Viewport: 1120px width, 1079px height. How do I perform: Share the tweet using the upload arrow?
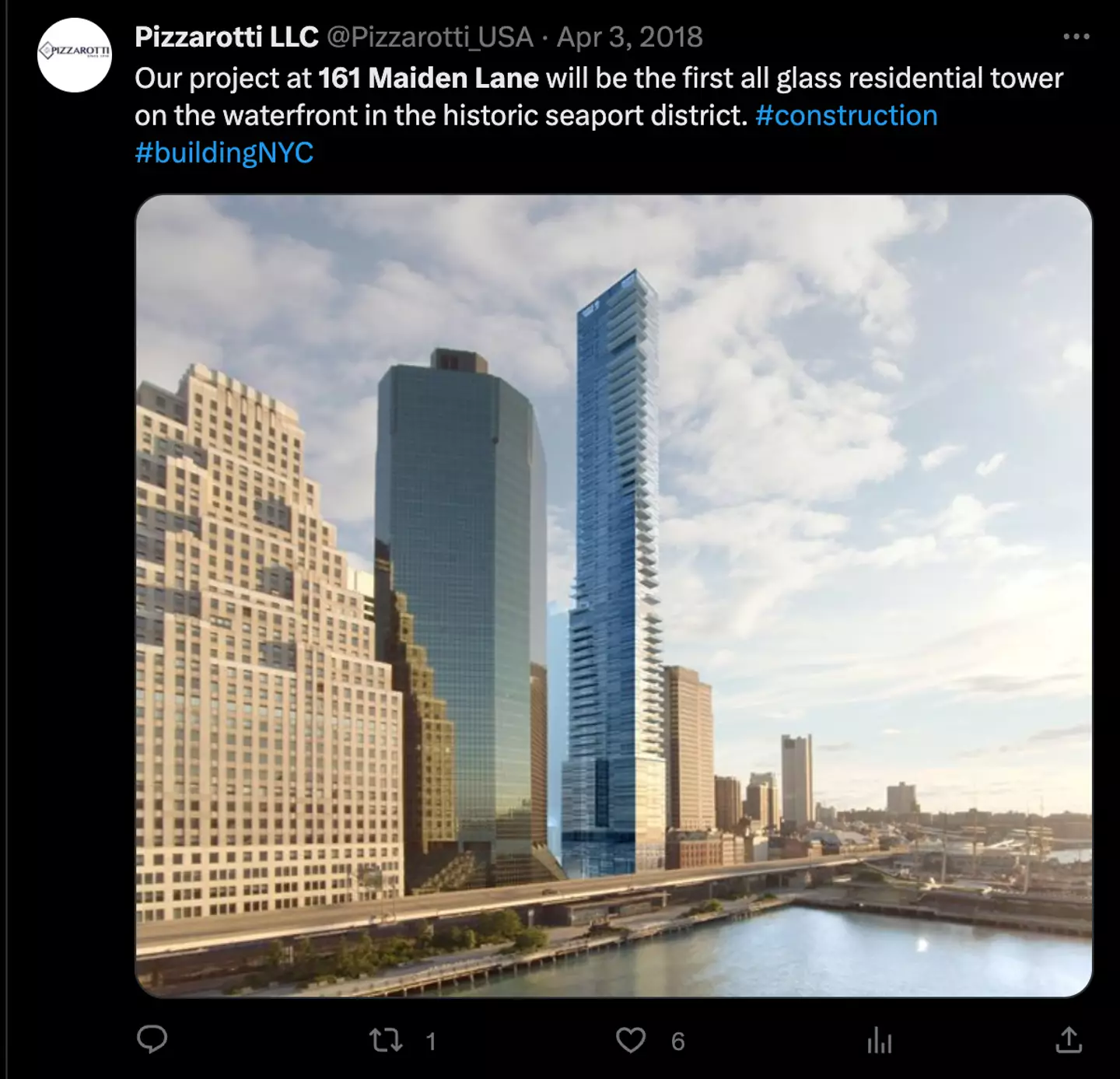click(x=1069, y=1040)
